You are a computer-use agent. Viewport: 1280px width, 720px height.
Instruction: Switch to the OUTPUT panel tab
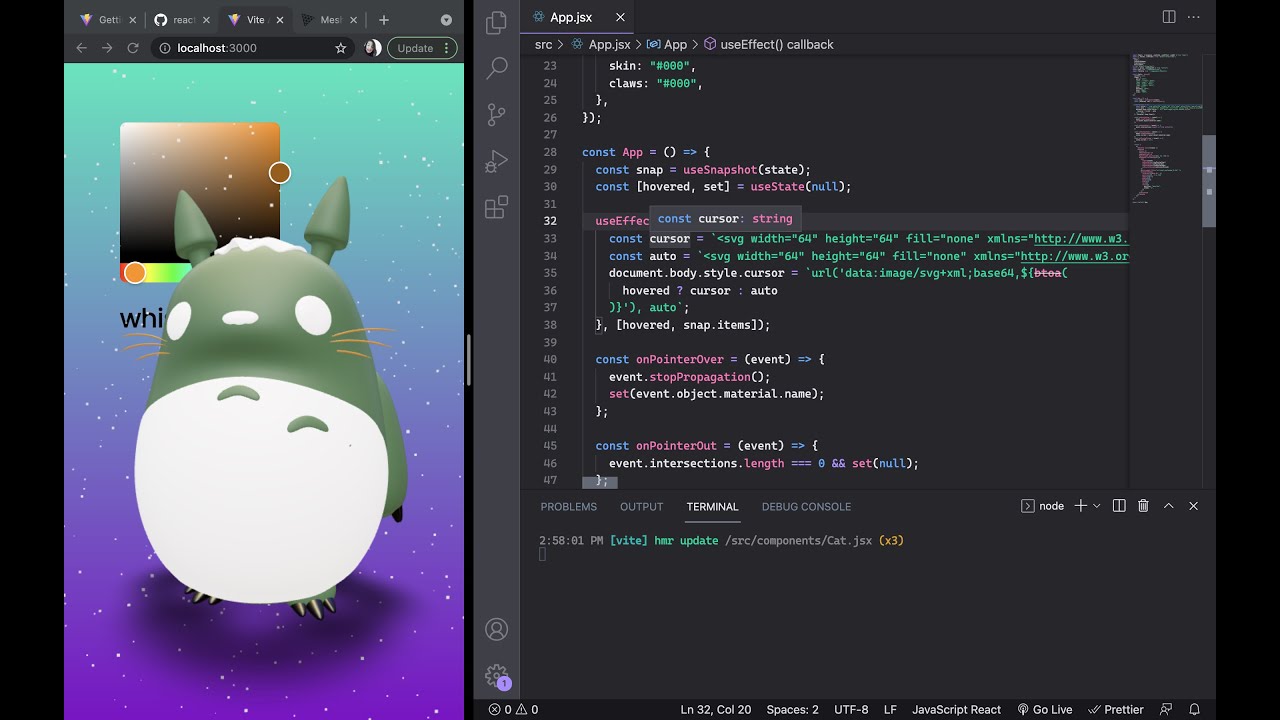[x=641, y=507]
